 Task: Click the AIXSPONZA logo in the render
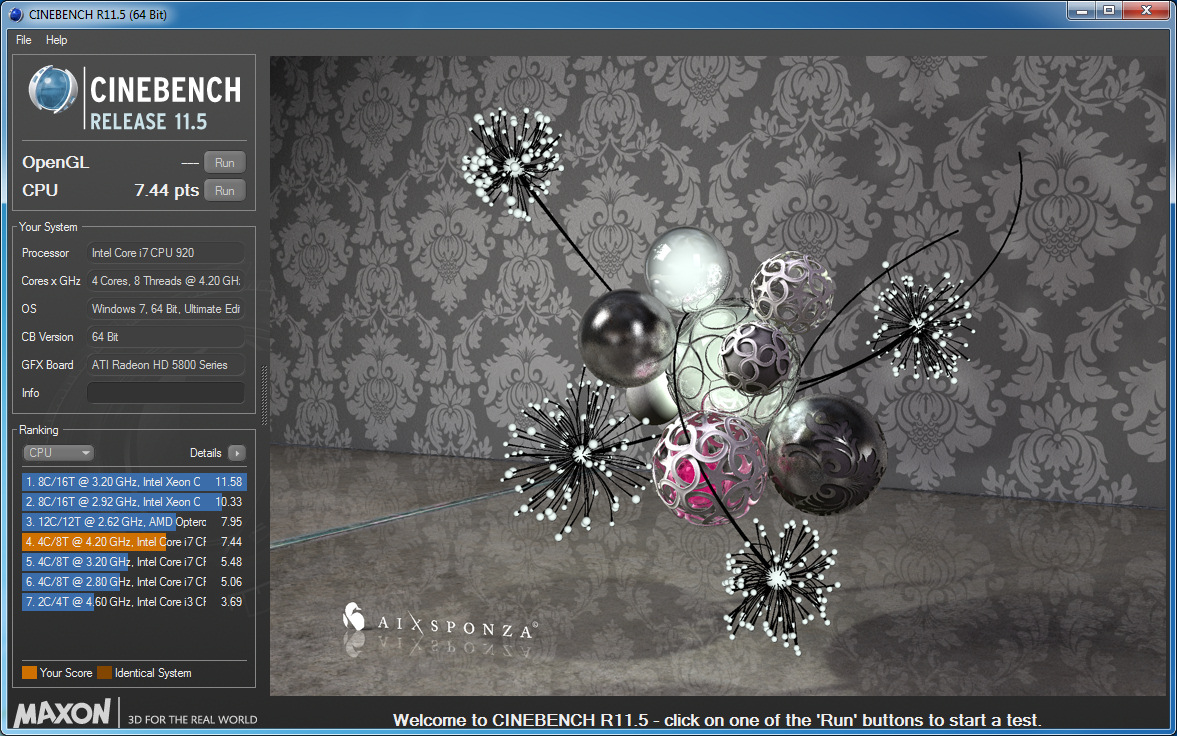pyautogui.click(x=440, y=622)
